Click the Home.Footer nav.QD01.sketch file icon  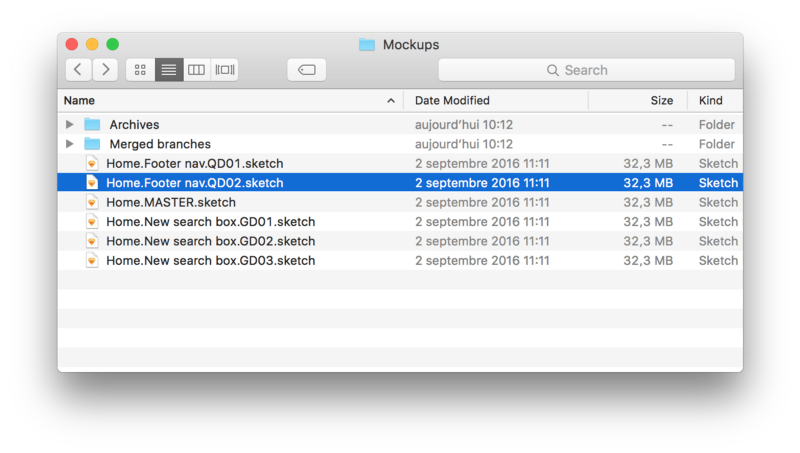92,163
